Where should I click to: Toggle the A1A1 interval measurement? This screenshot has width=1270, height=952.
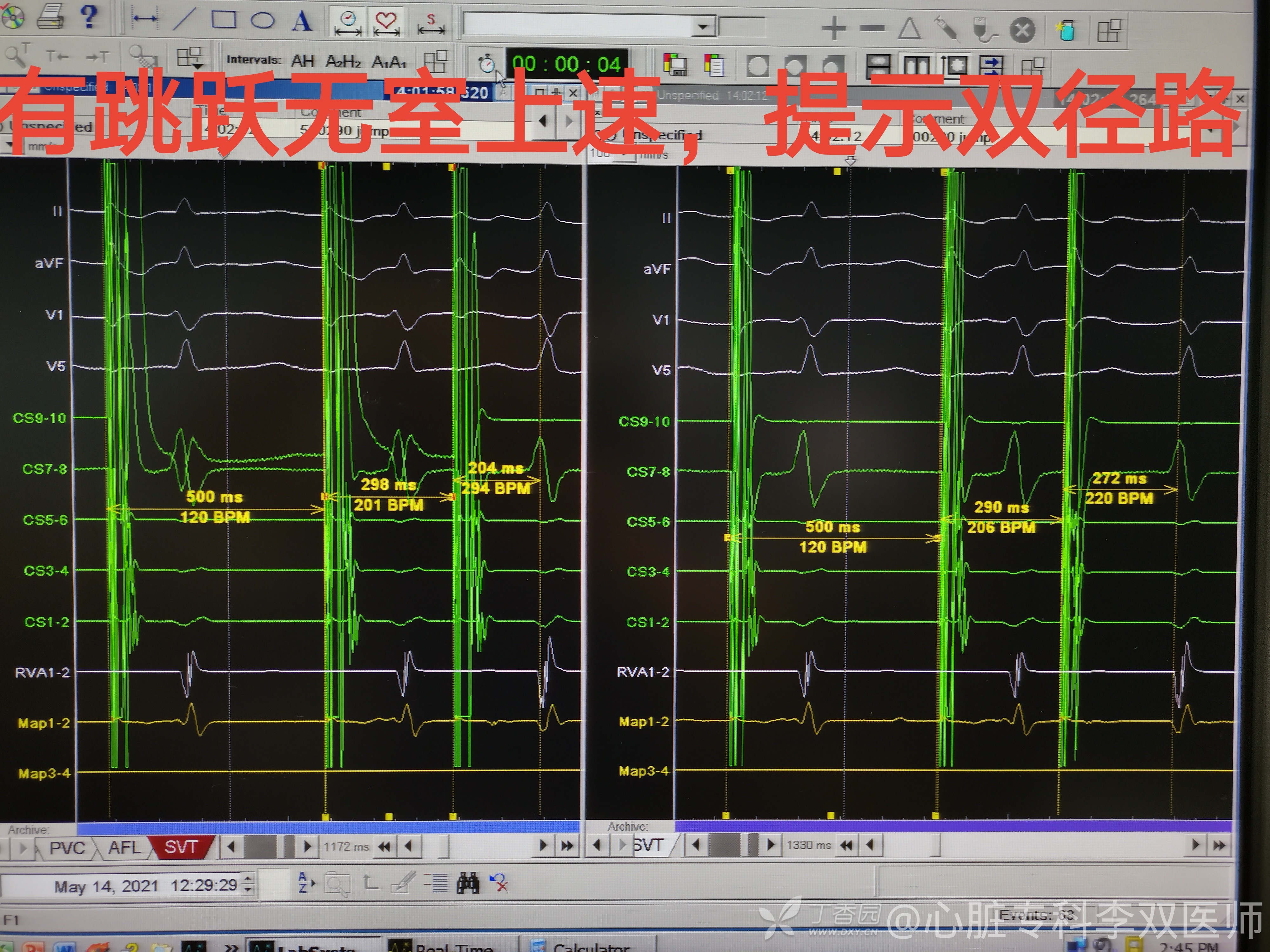coord(389,61)
